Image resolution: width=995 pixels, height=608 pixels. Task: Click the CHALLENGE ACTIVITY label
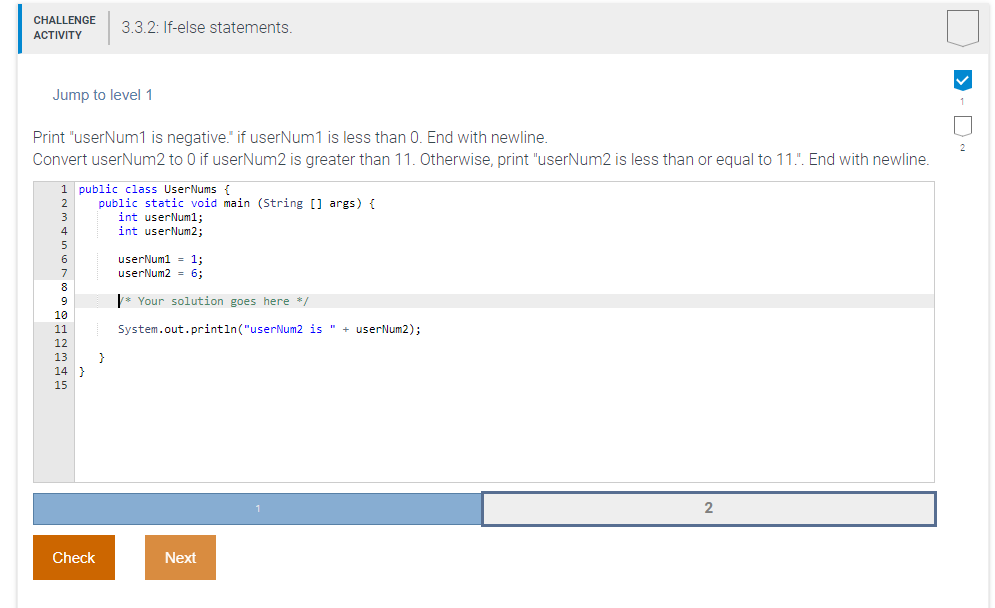(x=64, y=28)
